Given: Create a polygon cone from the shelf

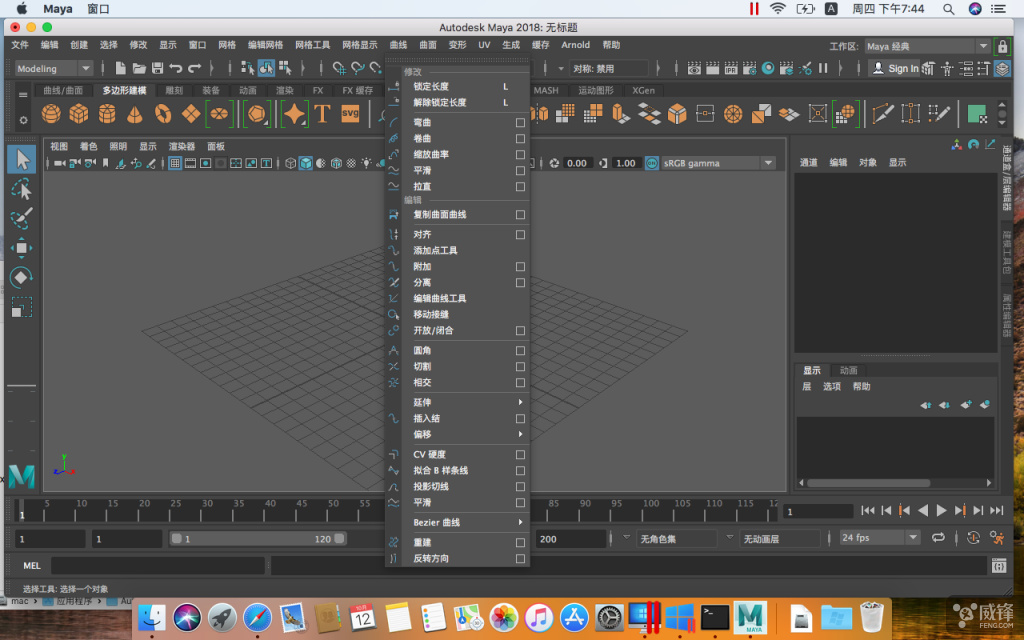Looking at the screenshot, I should click(x=135, y=114).
